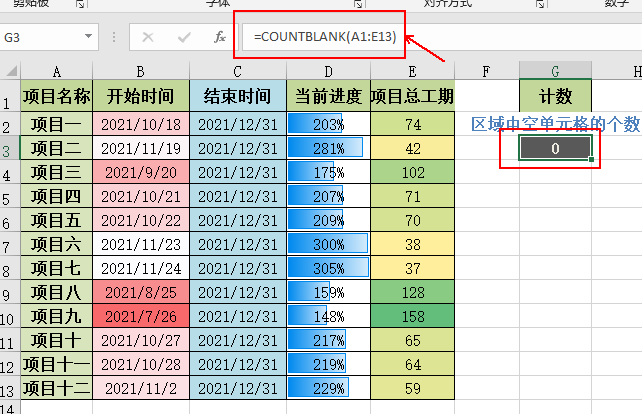Image resolution: width=642 pixels, height=414 pixels.
Task: Select row 13 header
Action: 10,387
